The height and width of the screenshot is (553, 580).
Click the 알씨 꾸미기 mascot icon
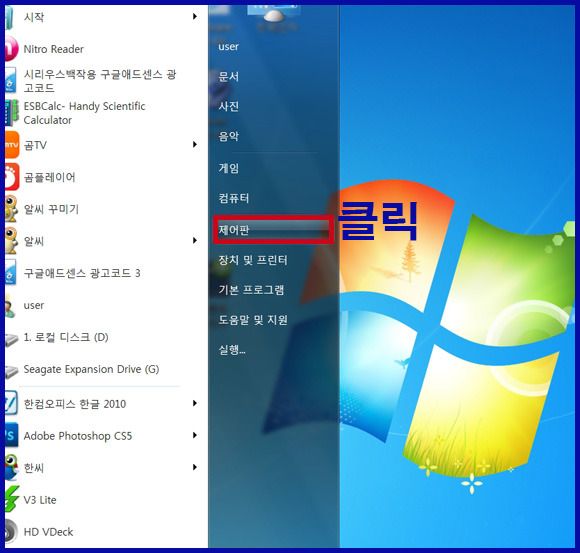[11, 209]
